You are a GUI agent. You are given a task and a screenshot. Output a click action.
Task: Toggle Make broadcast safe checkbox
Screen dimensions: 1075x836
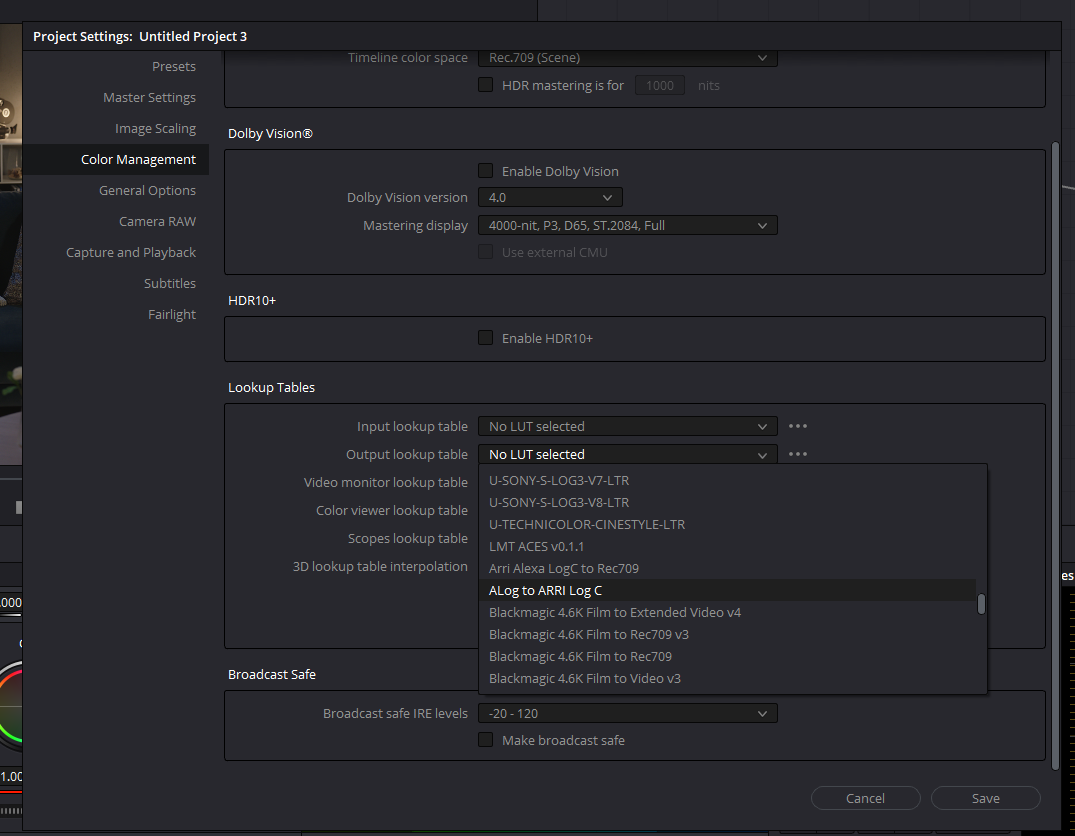[485, 739]
